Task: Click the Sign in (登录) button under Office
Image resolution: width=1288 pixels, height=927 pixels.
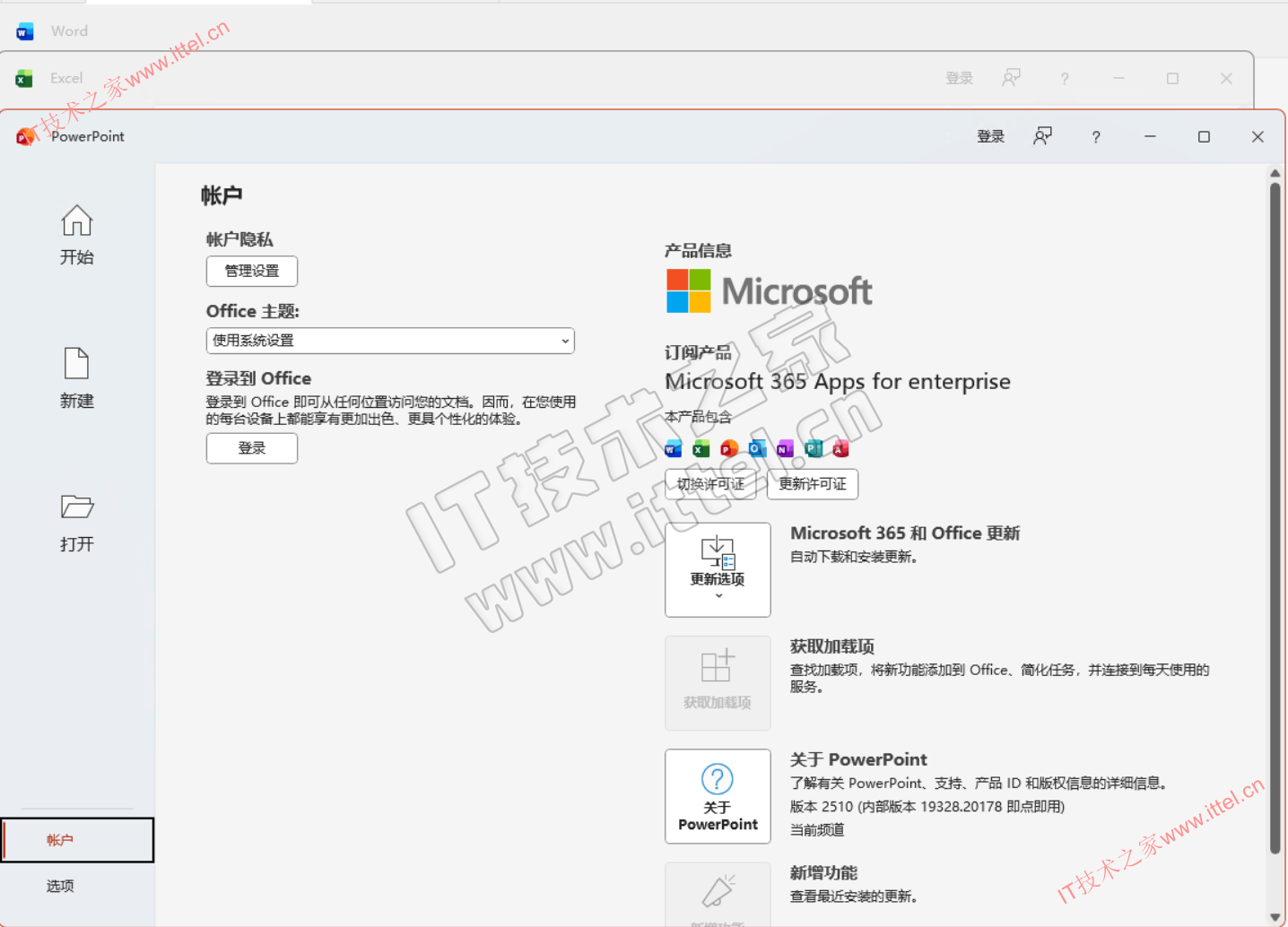Action: click(x=252, y=448)
